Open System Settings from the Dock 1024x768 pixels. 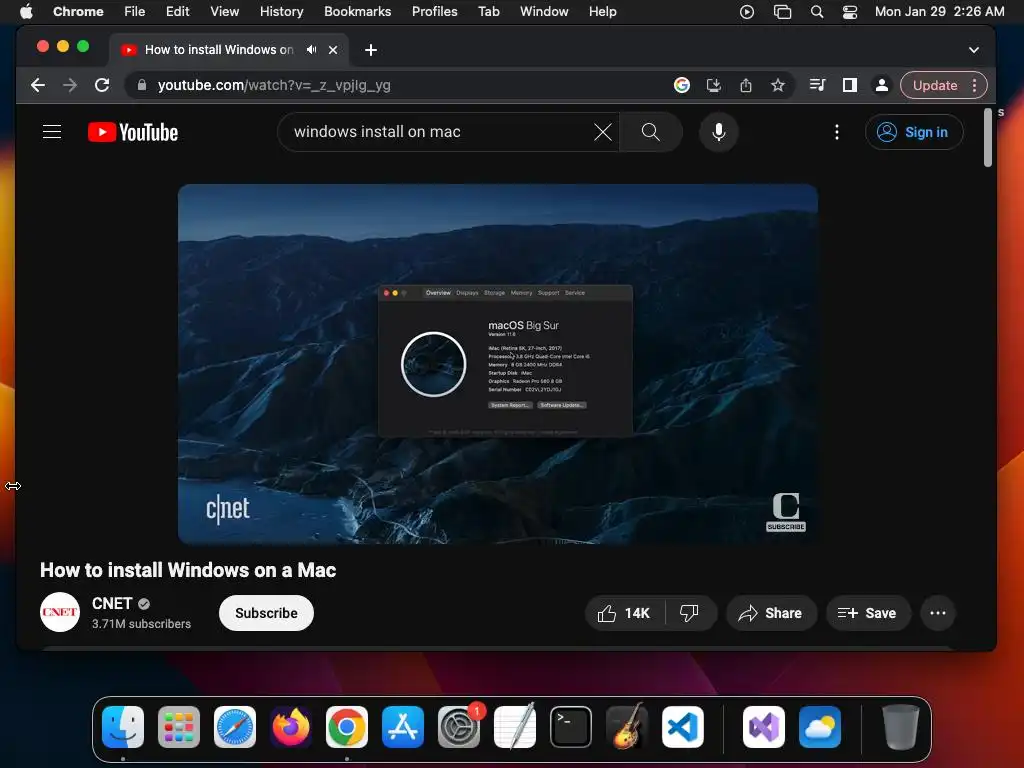[459, 727]
